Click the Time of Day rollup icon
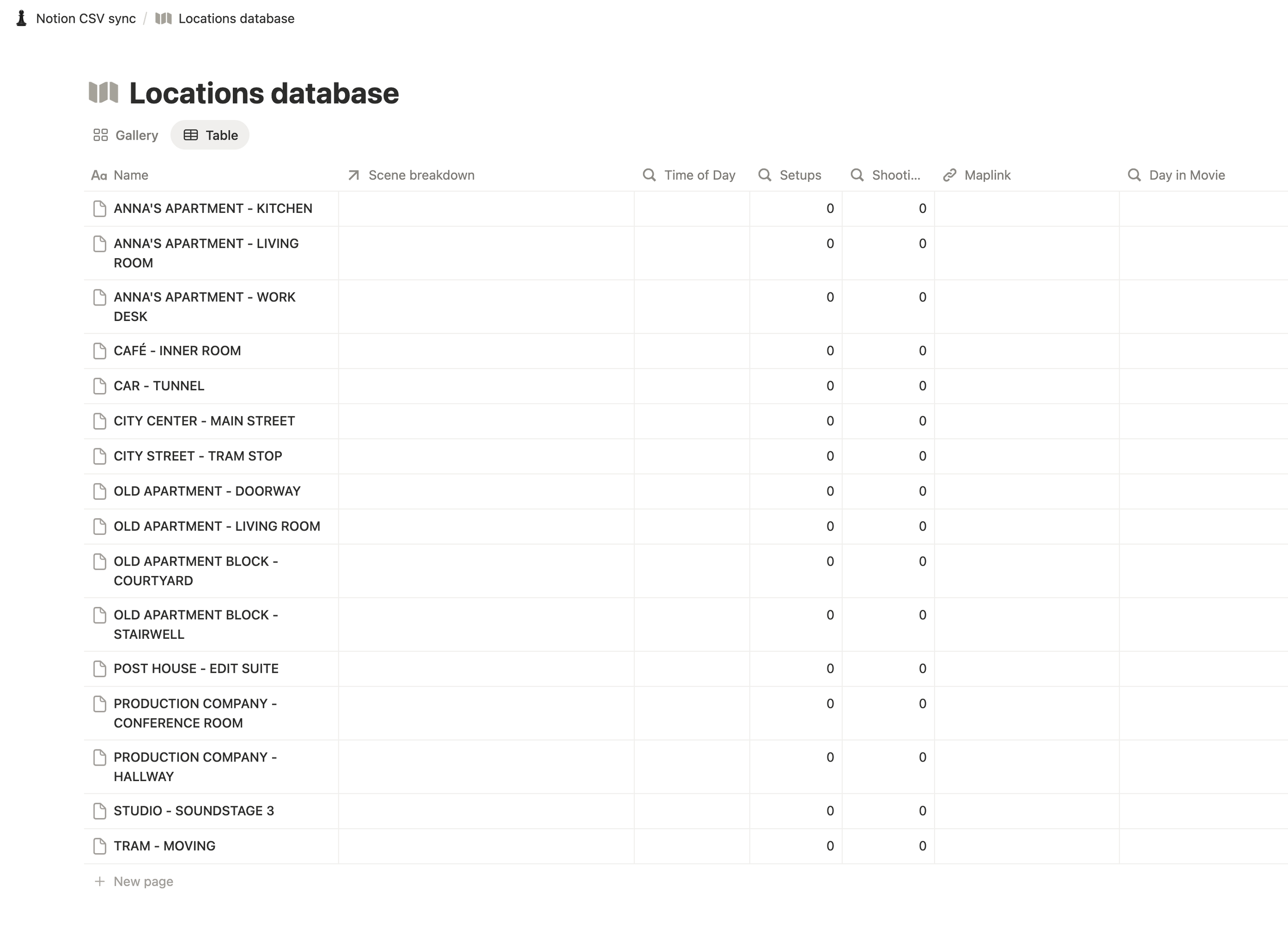The width and height of the screenshot is (1288, 933). pyautogui.click(x=649, y=175)
